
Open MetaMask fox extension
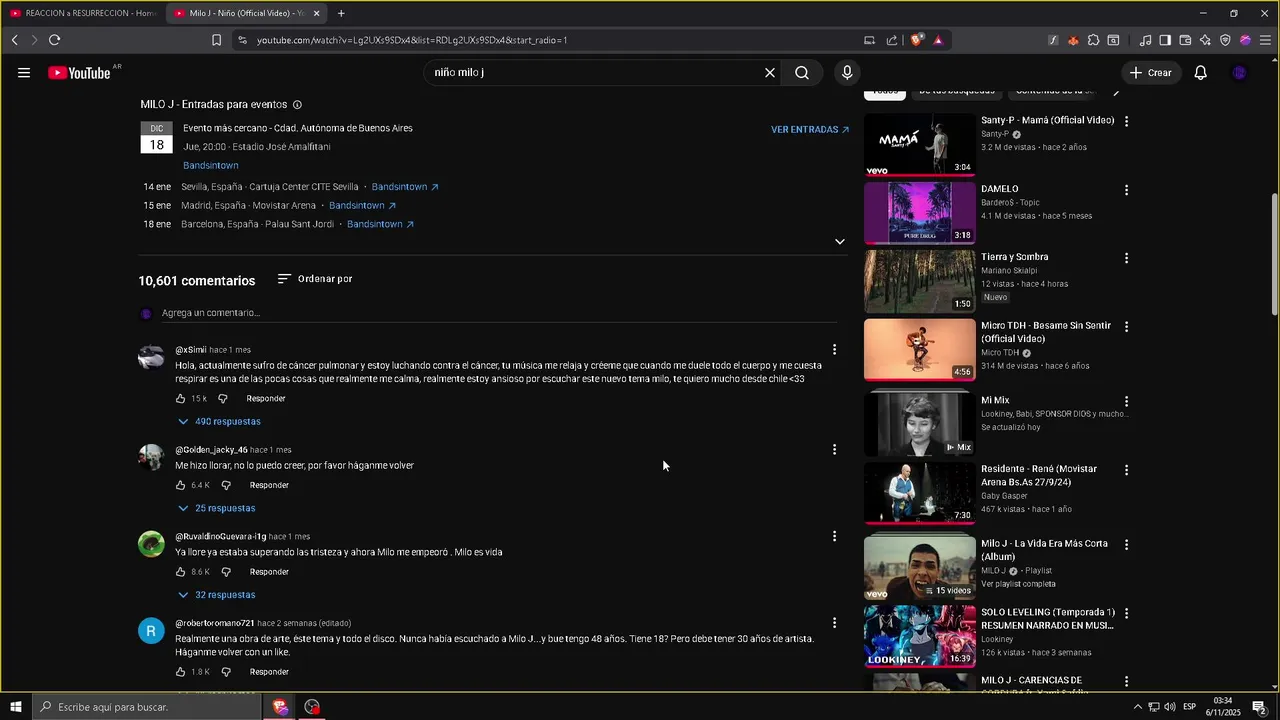click(1073, 41)
